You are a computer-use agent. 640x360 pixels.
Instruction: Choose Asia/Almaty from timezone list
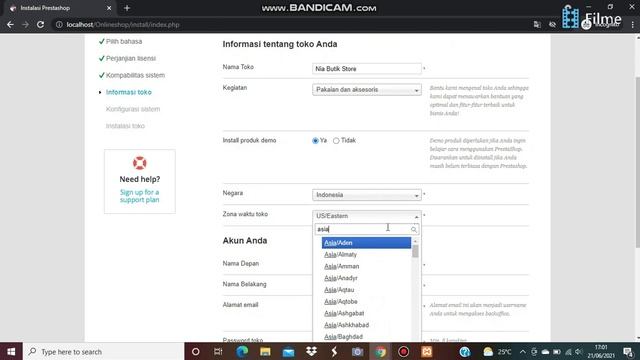366,255
